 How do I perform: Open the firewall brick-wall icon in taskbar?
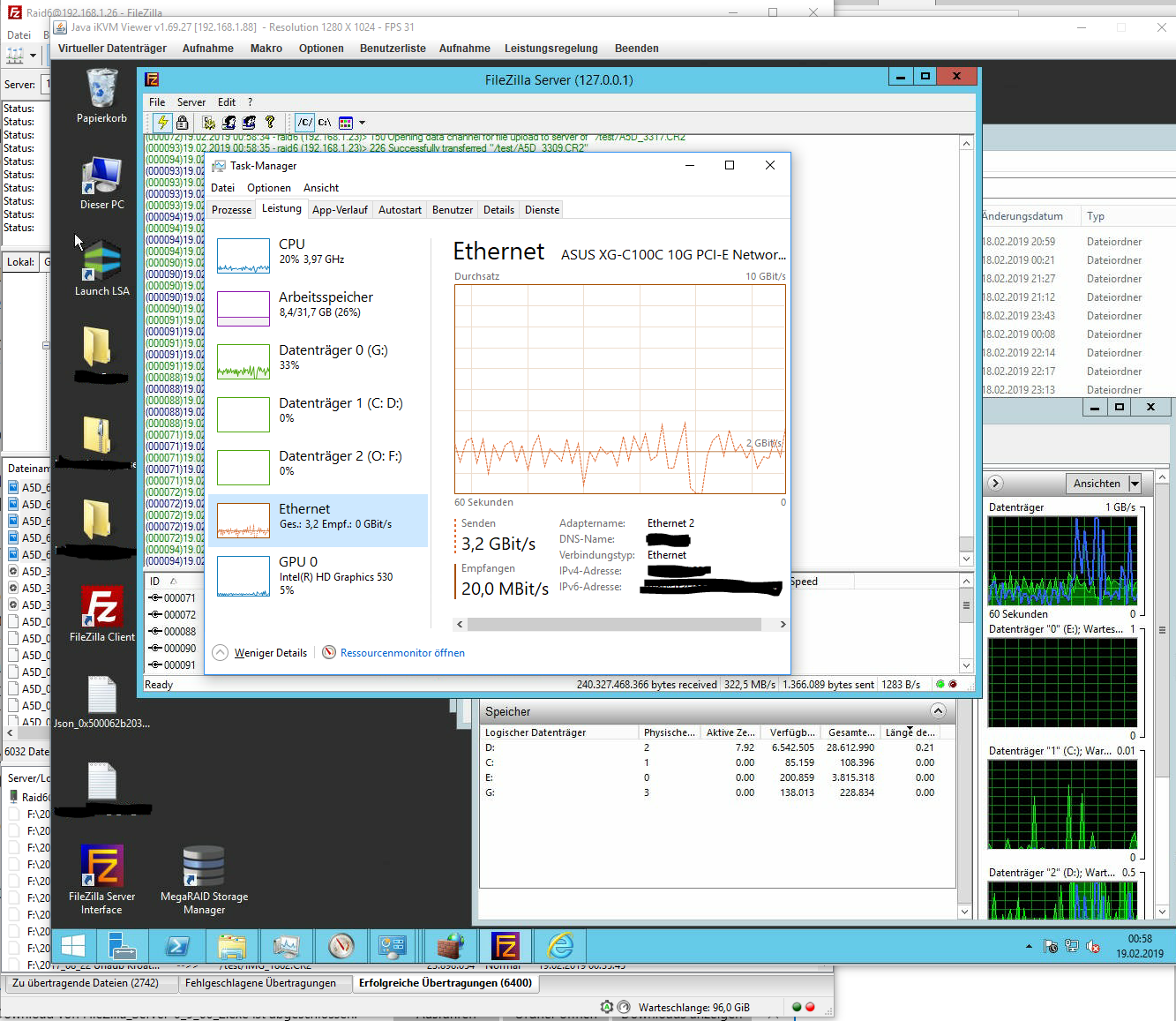(451, 946)
